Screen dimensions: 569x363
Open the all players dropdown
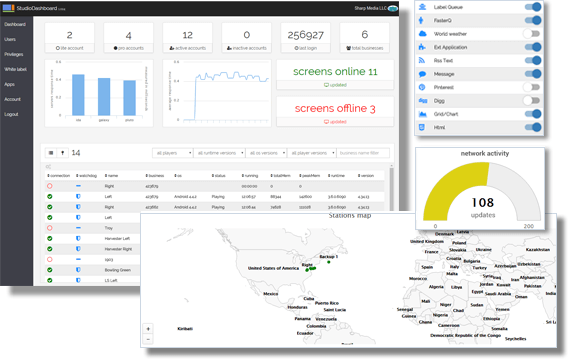172,153
